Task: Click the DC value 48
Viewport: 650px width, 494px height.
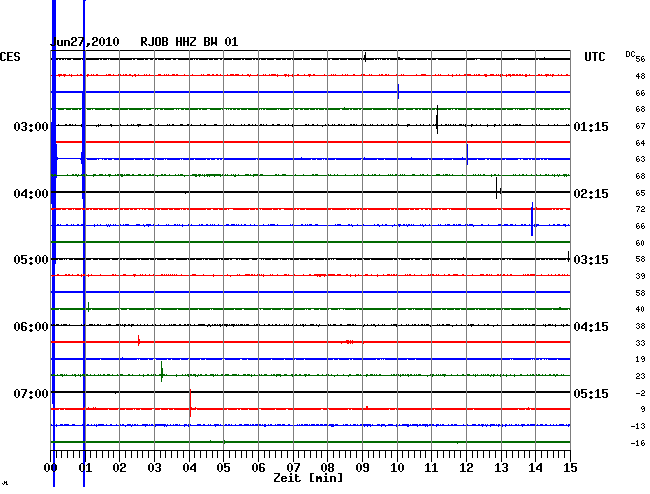Action: pos(640,76)
